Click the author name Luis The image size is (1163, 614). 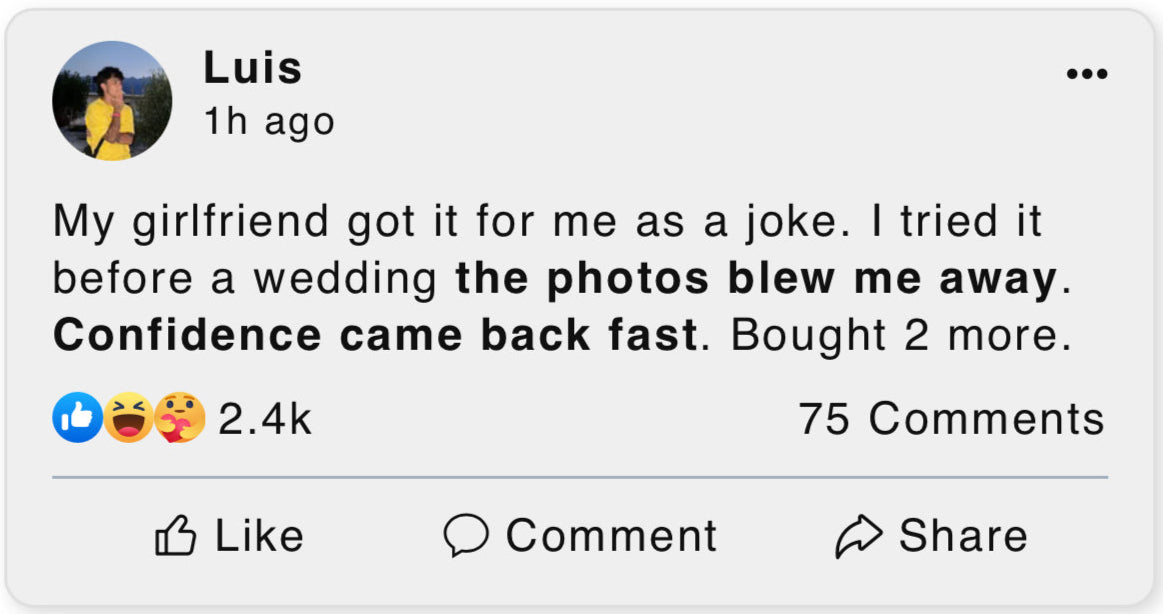[x=252, y=68]
